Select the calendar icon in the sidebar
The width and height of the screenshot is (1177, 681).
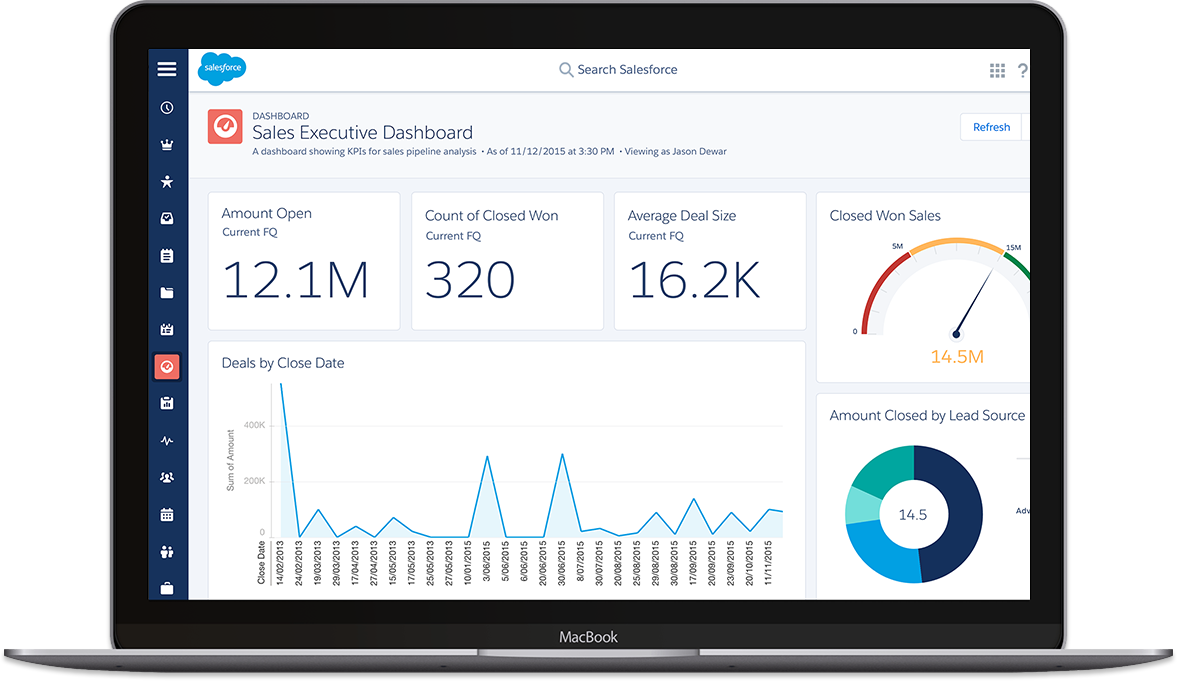click(167, 514)
